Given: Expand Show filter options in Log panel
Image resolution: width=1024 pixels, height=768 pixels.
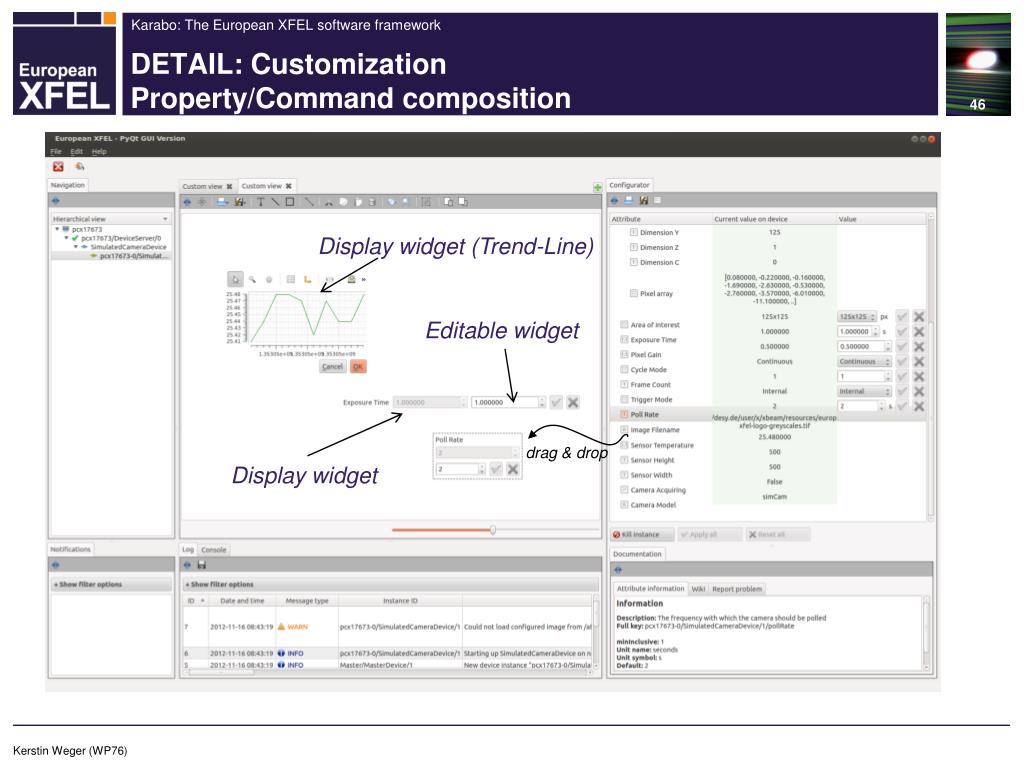Looking at the screenshot, I should click(x=391, y=584).
